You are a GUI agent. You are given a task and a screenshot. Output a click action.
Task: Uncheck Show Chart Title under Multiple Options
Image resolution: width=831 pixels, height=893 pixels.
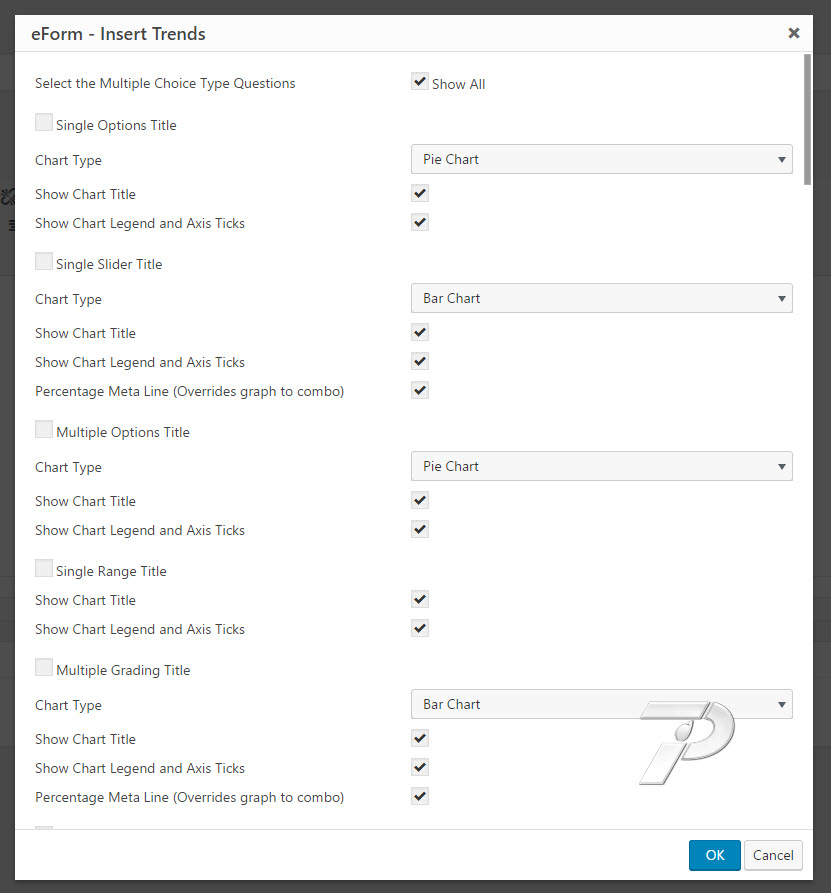click(420, 501)
